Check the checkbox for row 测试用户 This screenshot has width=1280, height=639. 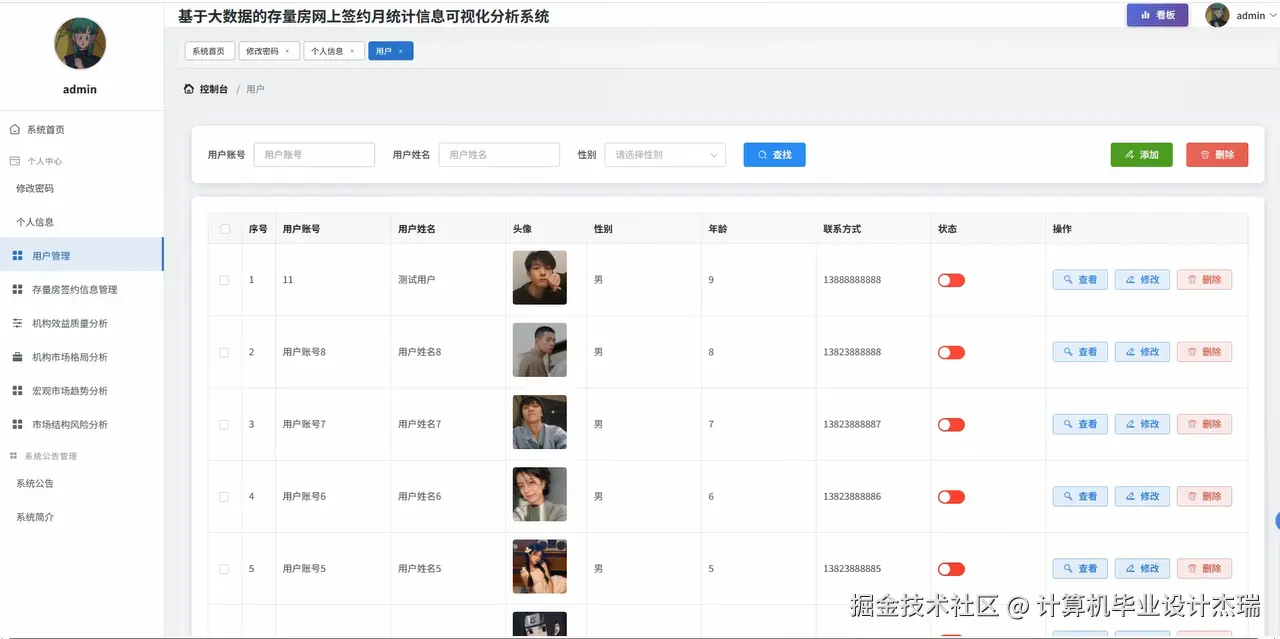(225, 280)
